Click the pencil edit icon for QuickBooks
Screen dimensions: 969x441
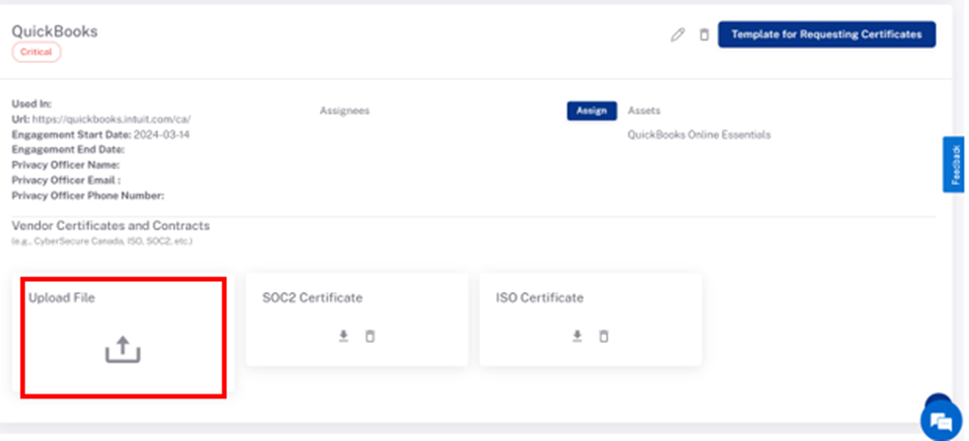click(678, 35)
